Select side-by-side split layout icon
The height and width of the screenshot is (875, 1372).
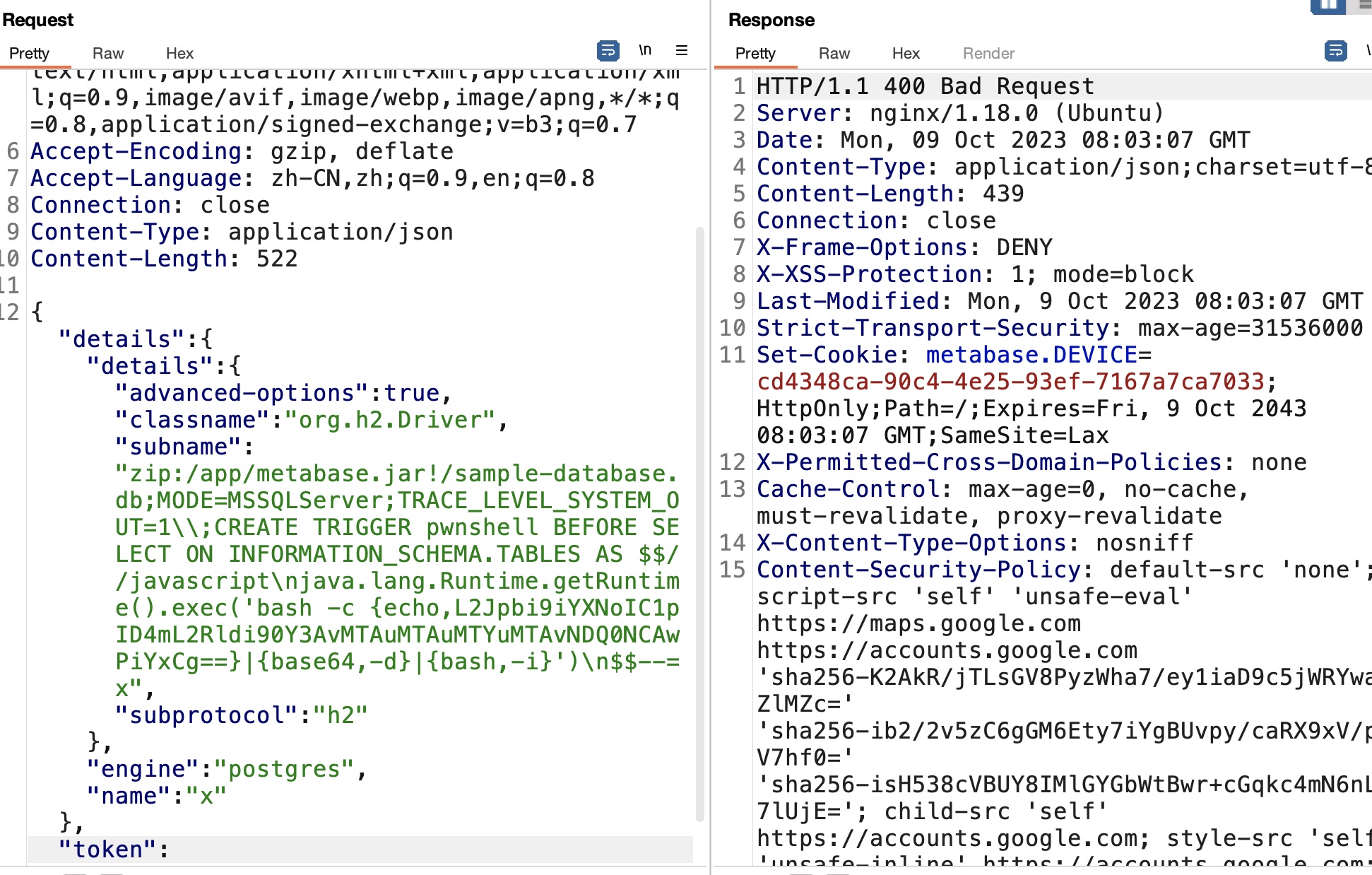[1327, 6]
